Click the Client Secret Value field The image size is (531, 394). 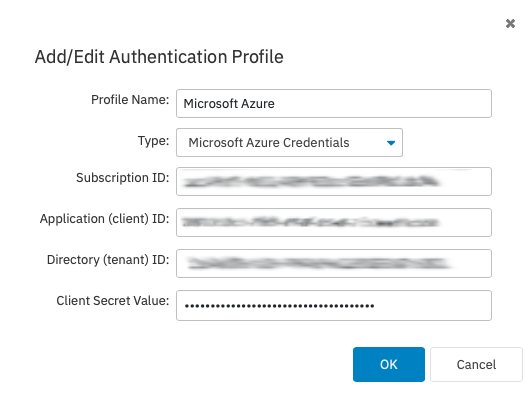coord(334,305)
